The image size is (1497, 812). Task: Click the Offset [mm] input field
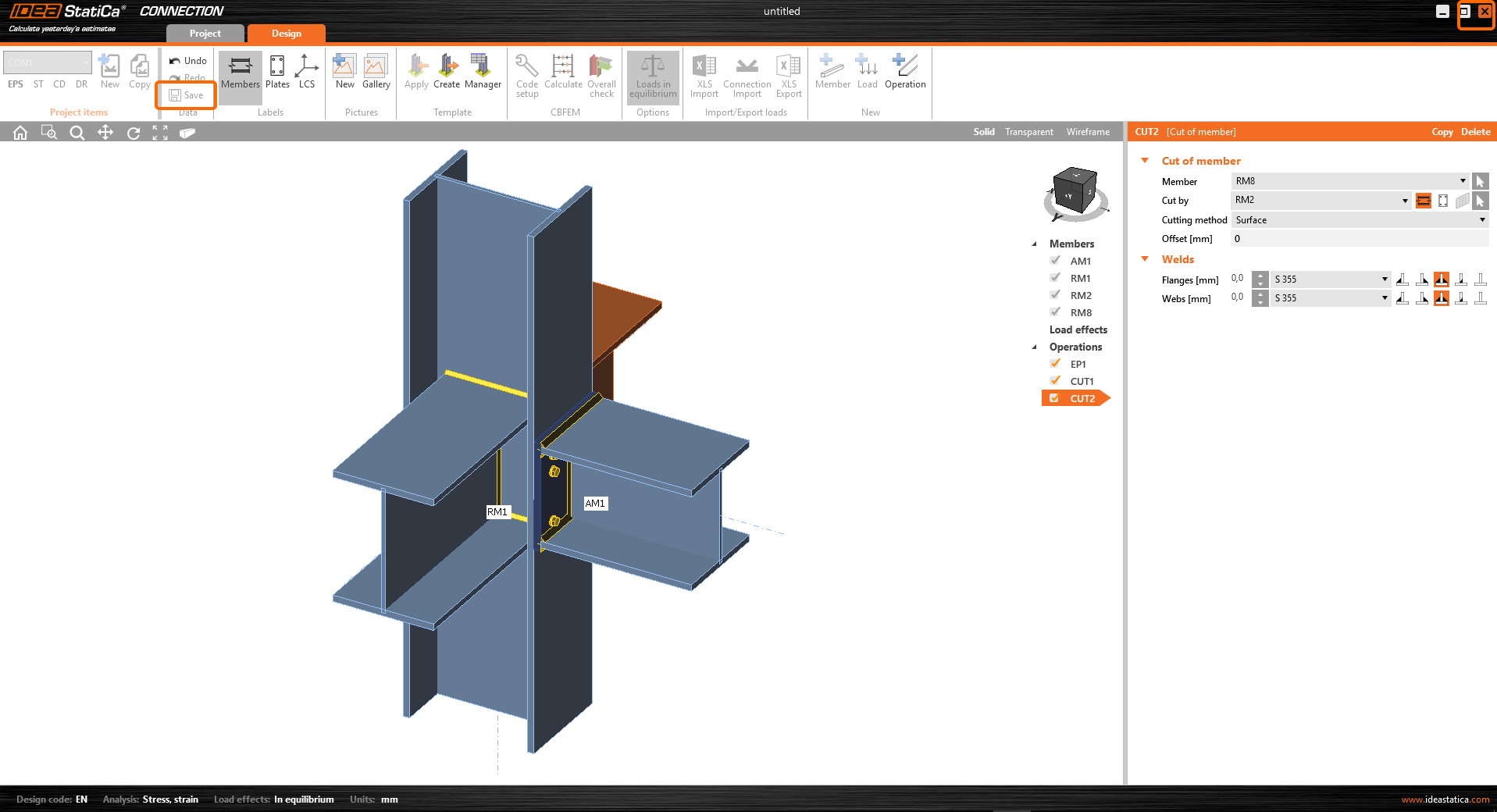pyautogui.click(x=1359, y=239)
